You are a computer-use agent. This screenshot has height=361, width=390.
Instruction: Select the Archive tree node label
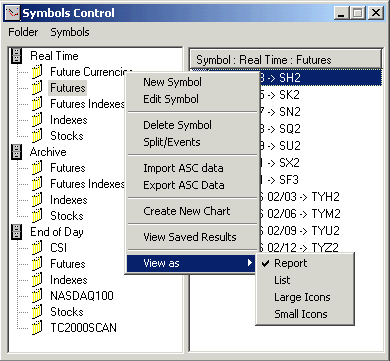(48, 152)
